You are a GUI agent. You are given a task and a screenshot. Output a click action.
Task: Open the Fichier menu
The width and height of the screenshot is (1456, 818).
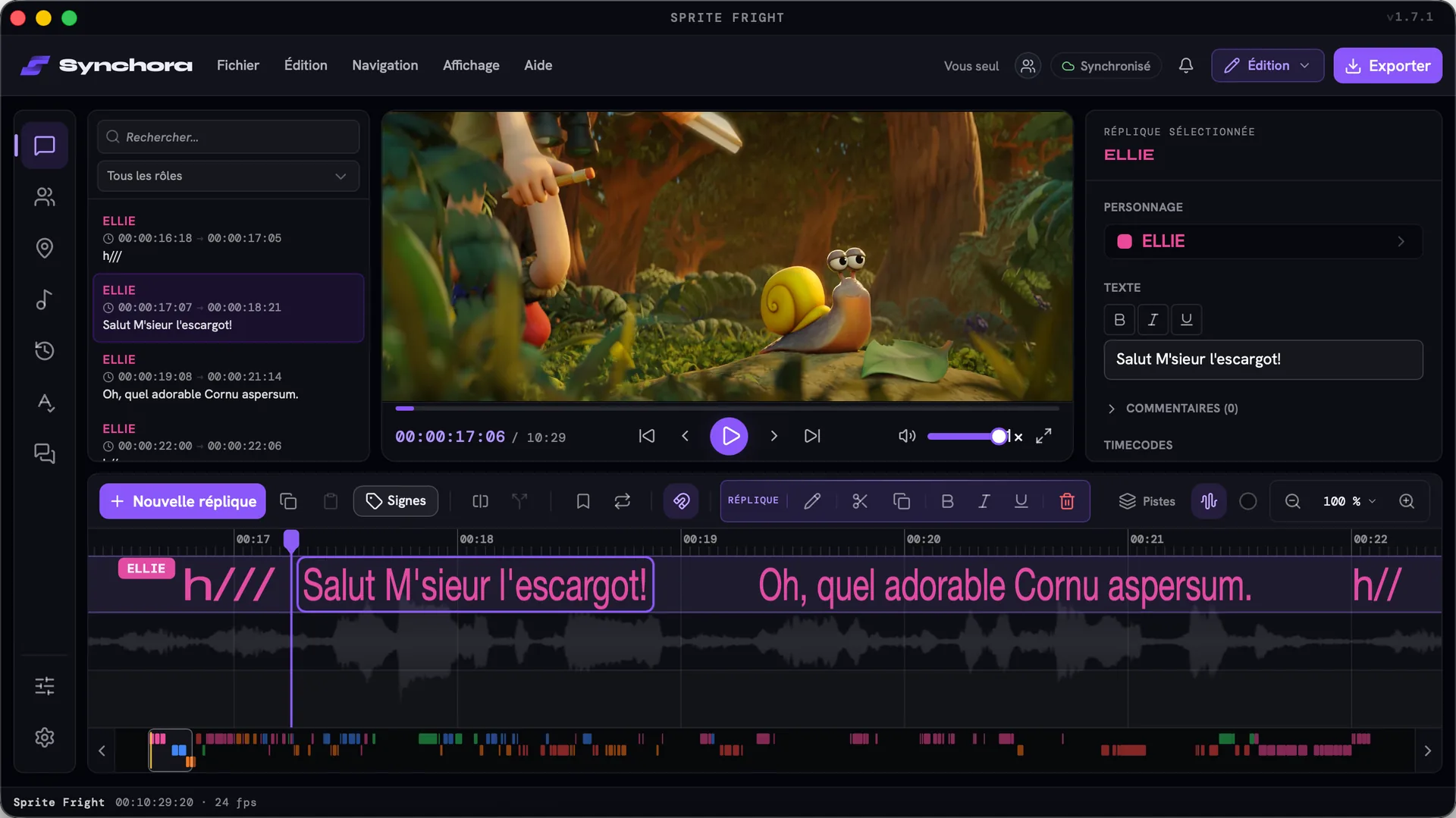238,65
